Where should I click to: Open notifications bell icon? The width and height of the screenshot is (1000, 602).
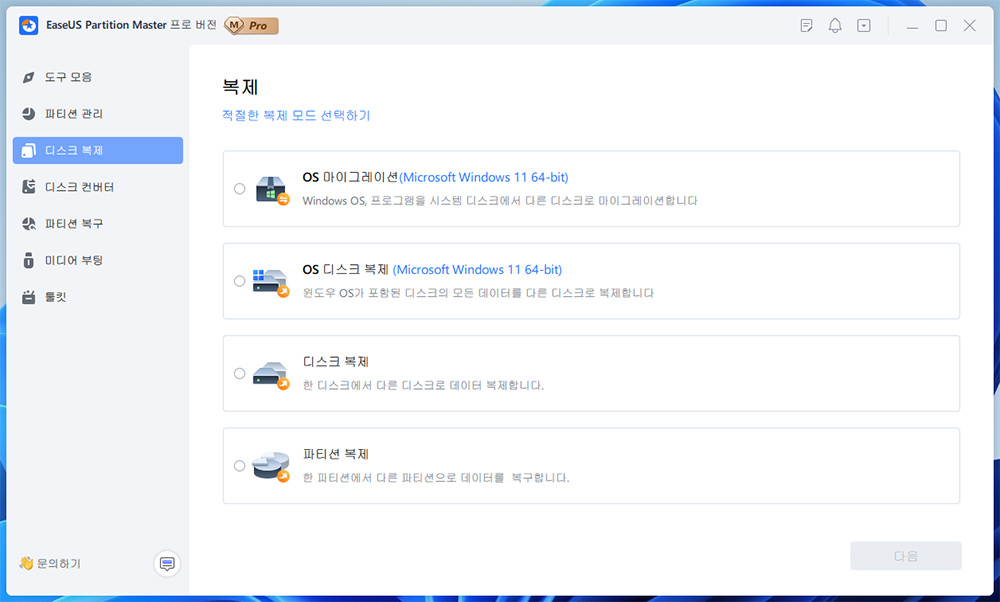click(x=835, y=26)
